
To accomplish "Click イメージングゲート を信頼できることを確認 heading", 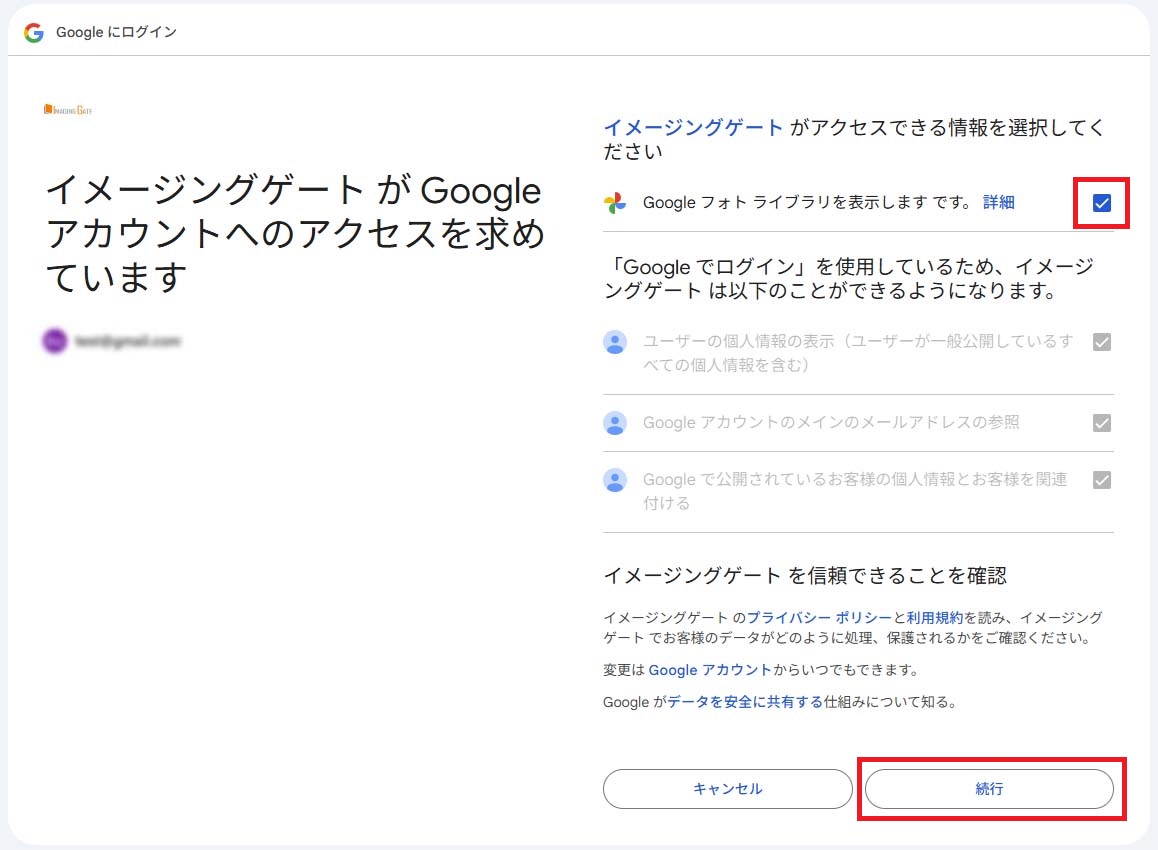I will [x=805, y=575].
